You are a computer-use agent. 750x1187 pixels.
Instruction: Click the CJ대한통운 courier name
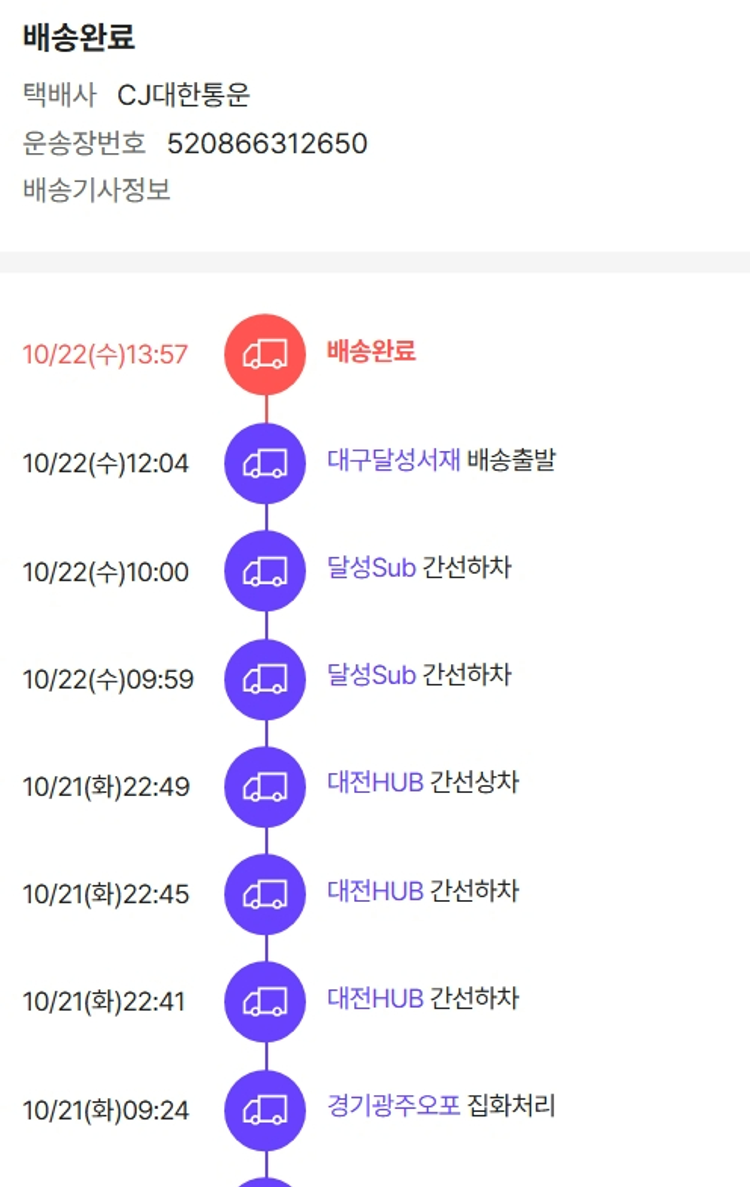(x=184, y=95)
